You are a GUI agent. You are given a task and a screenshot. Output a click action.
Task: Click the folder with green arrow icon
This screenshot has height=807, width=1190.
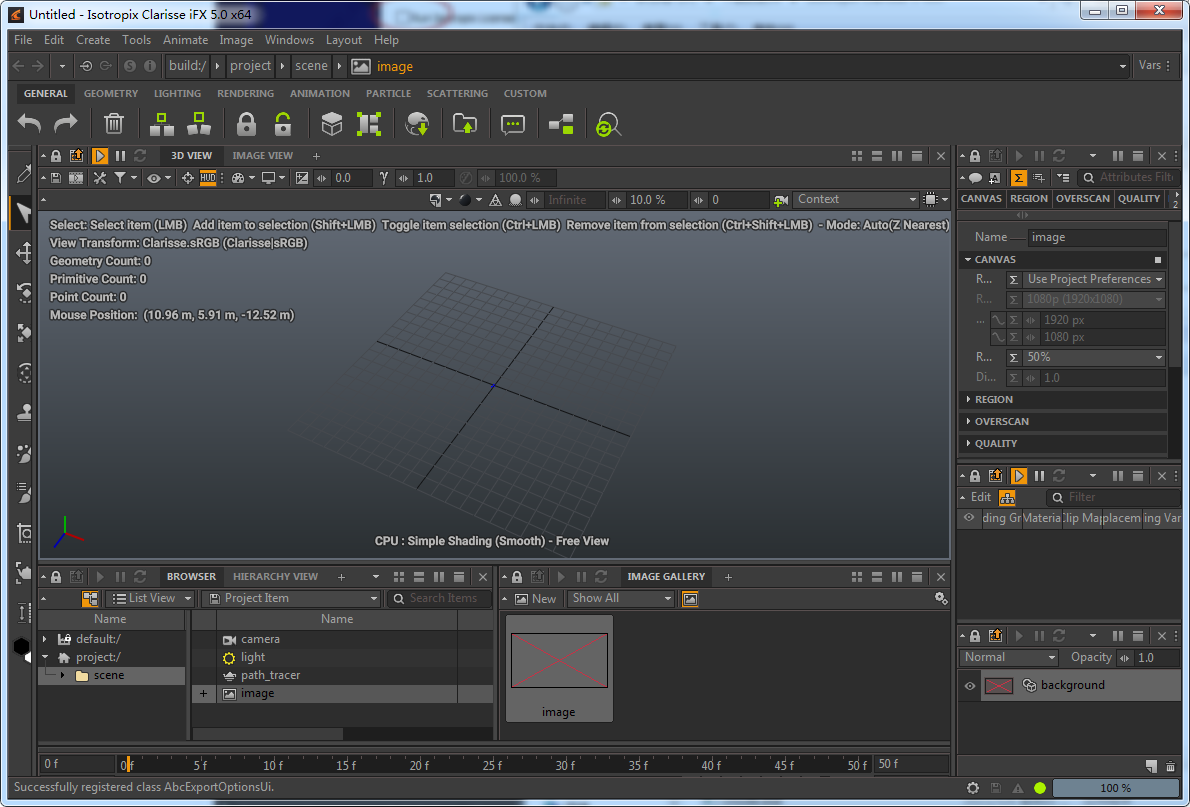pyautogui.click(x=465, y=124)
